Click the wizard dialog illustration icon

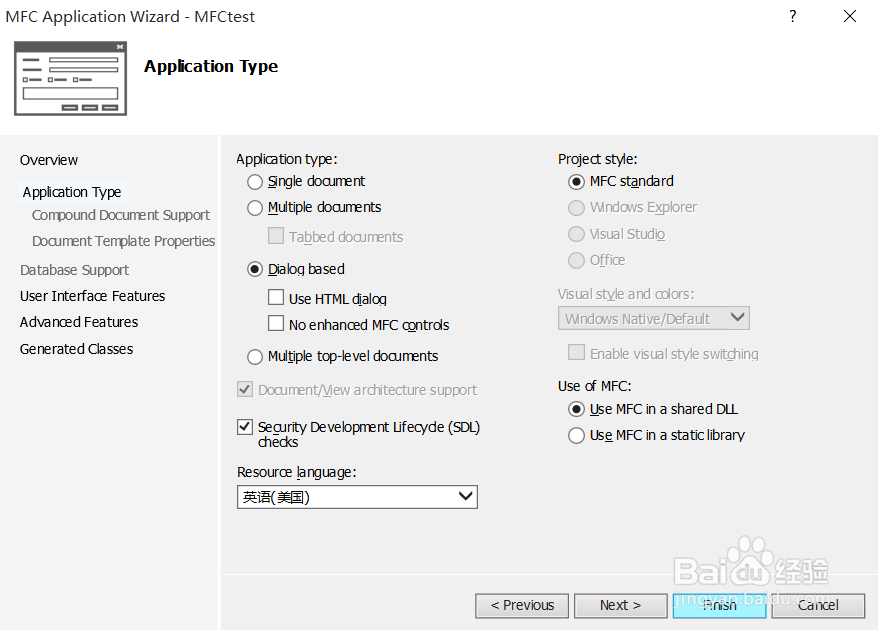tap(70, 79)
